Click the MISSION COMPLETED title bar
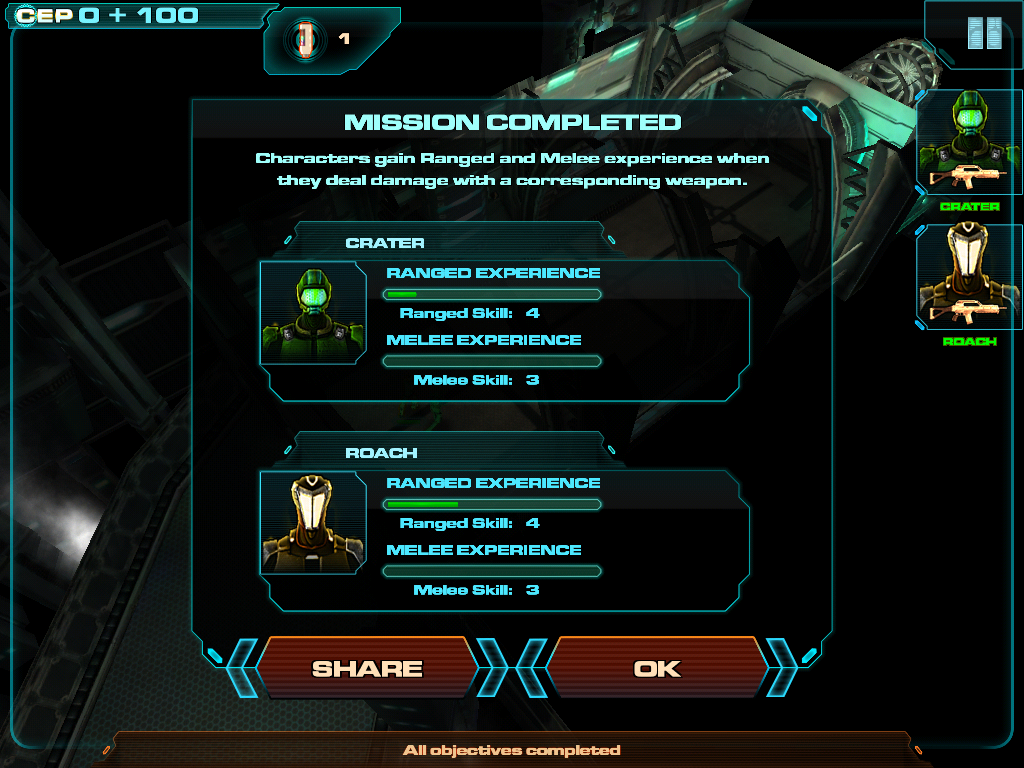 coord(513,122)
